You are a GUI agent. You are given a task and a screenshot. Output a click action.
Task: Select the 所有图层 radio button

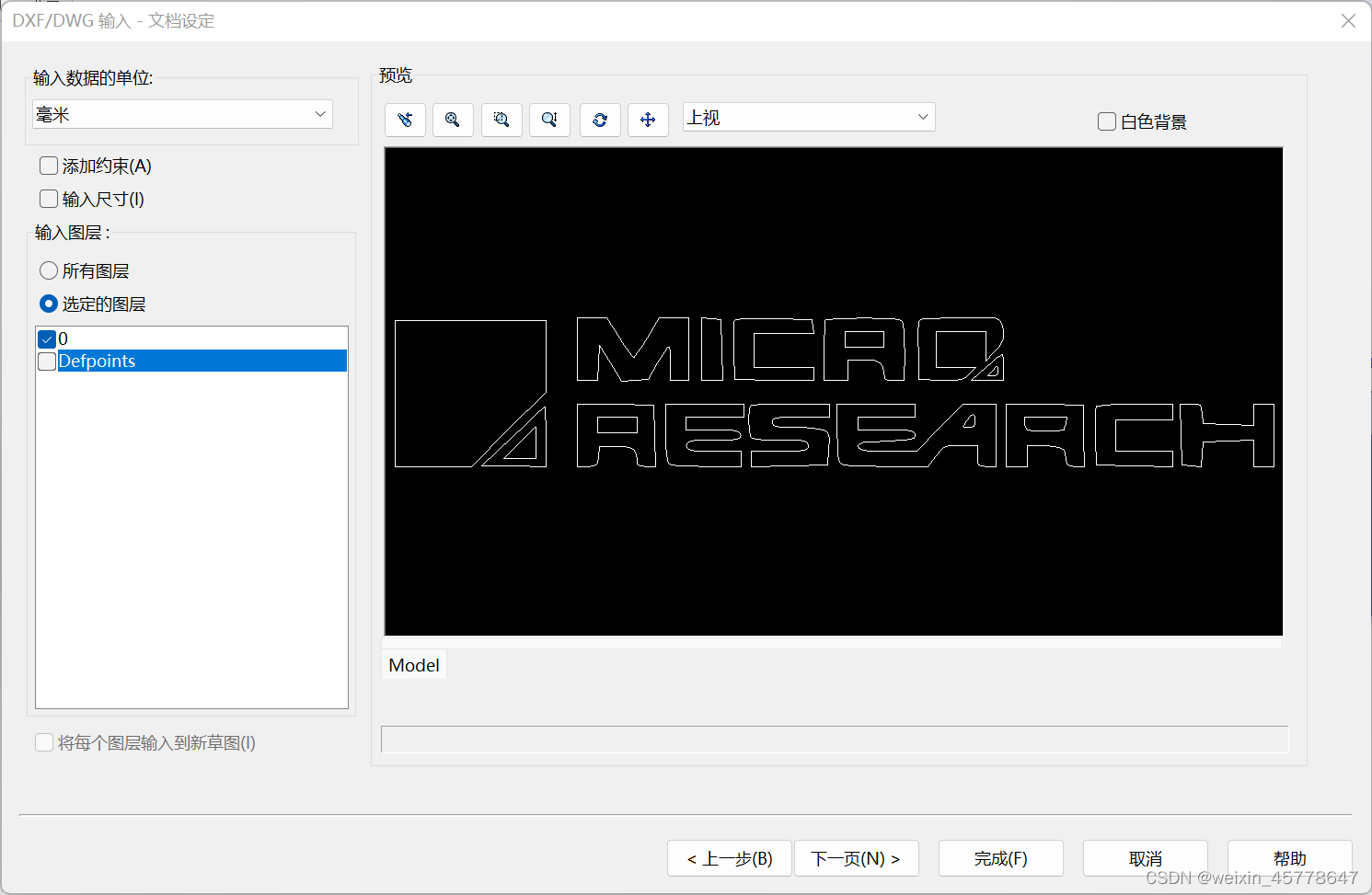click(x=49, y=270)
